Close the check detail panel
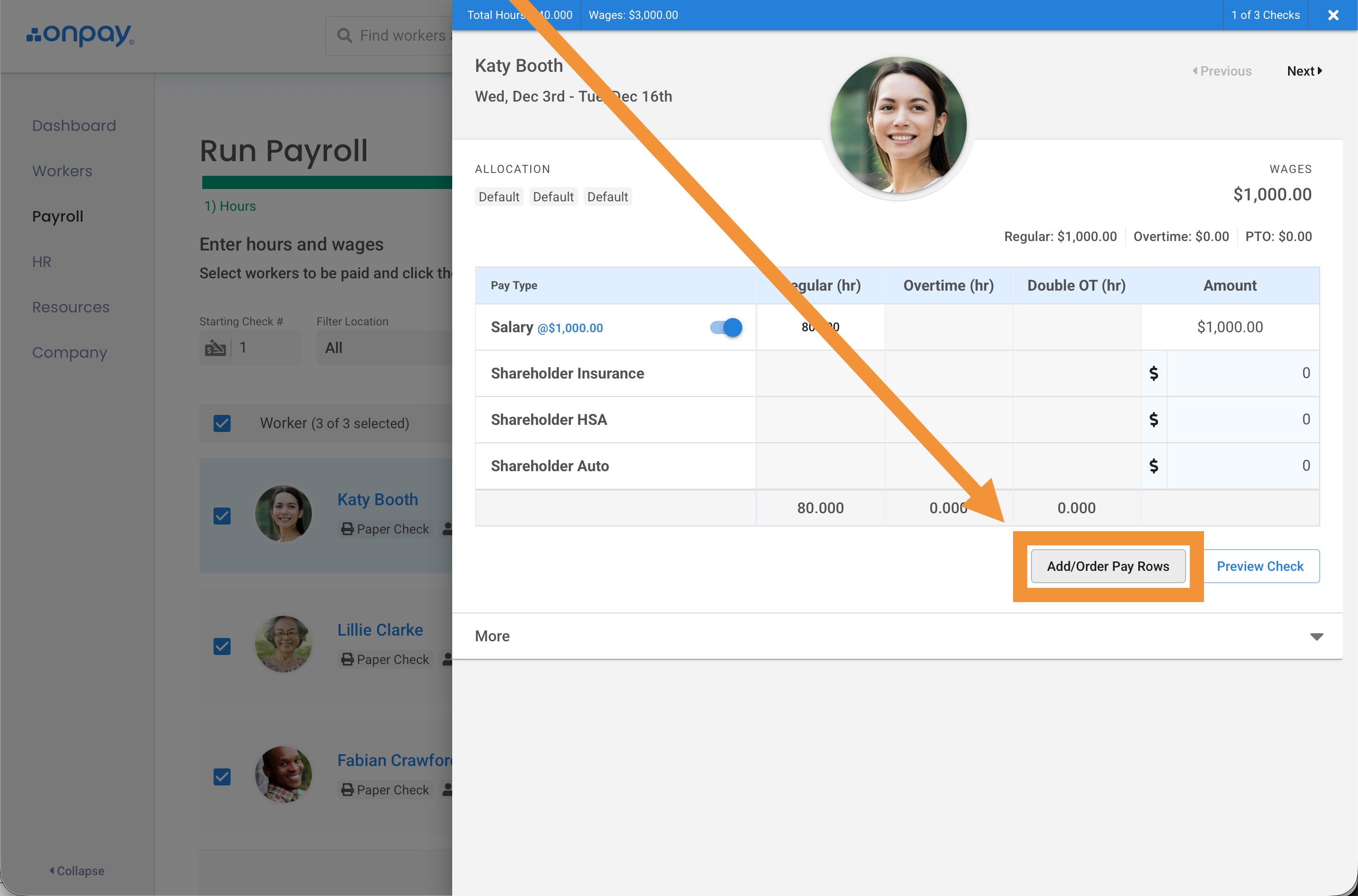This screenshot has height=896, width=1358. (x=1333, y=16)
